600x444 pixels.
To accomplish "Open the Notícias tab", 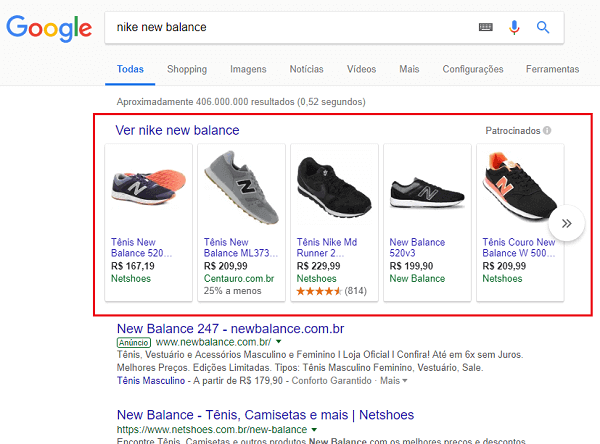I will [306, 69].
